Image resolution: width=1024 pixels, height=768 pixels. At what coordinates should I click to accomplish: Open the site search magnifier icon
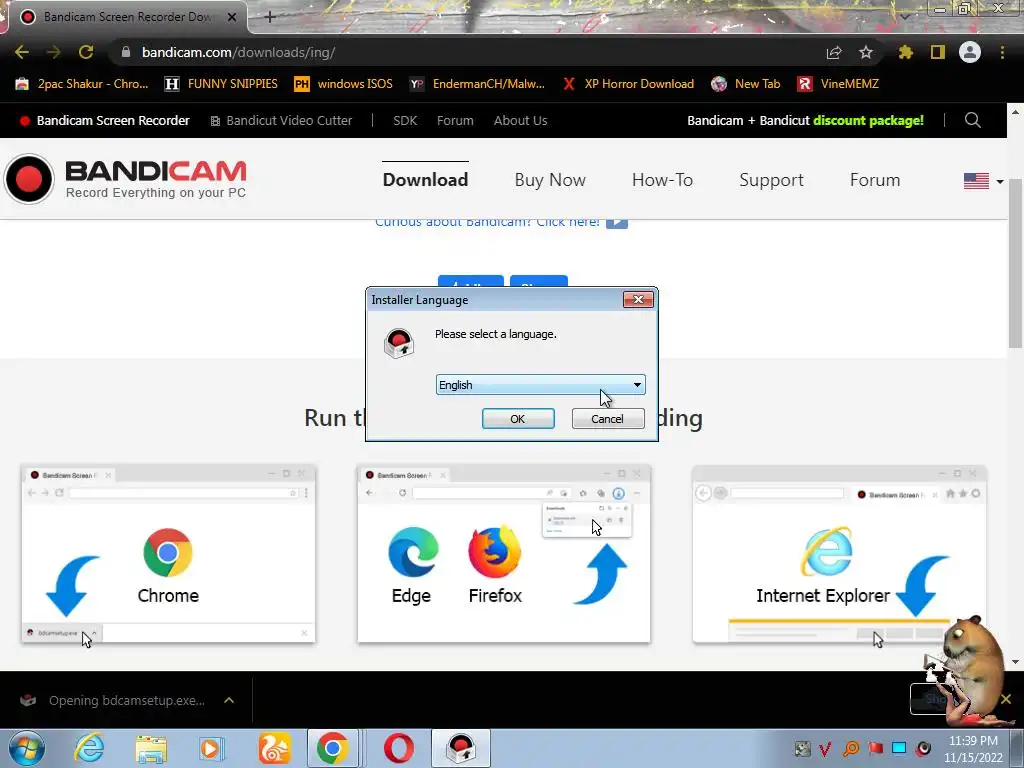point(972,120)
